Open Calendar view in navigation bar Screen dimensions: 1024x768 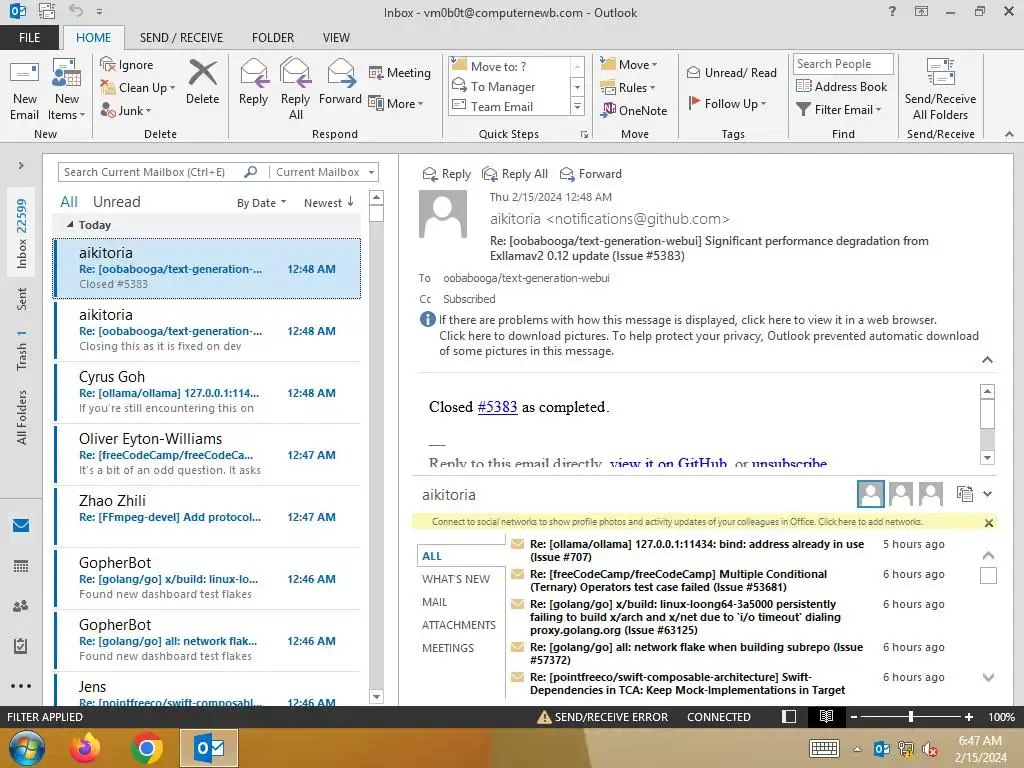tap(21, 566)
